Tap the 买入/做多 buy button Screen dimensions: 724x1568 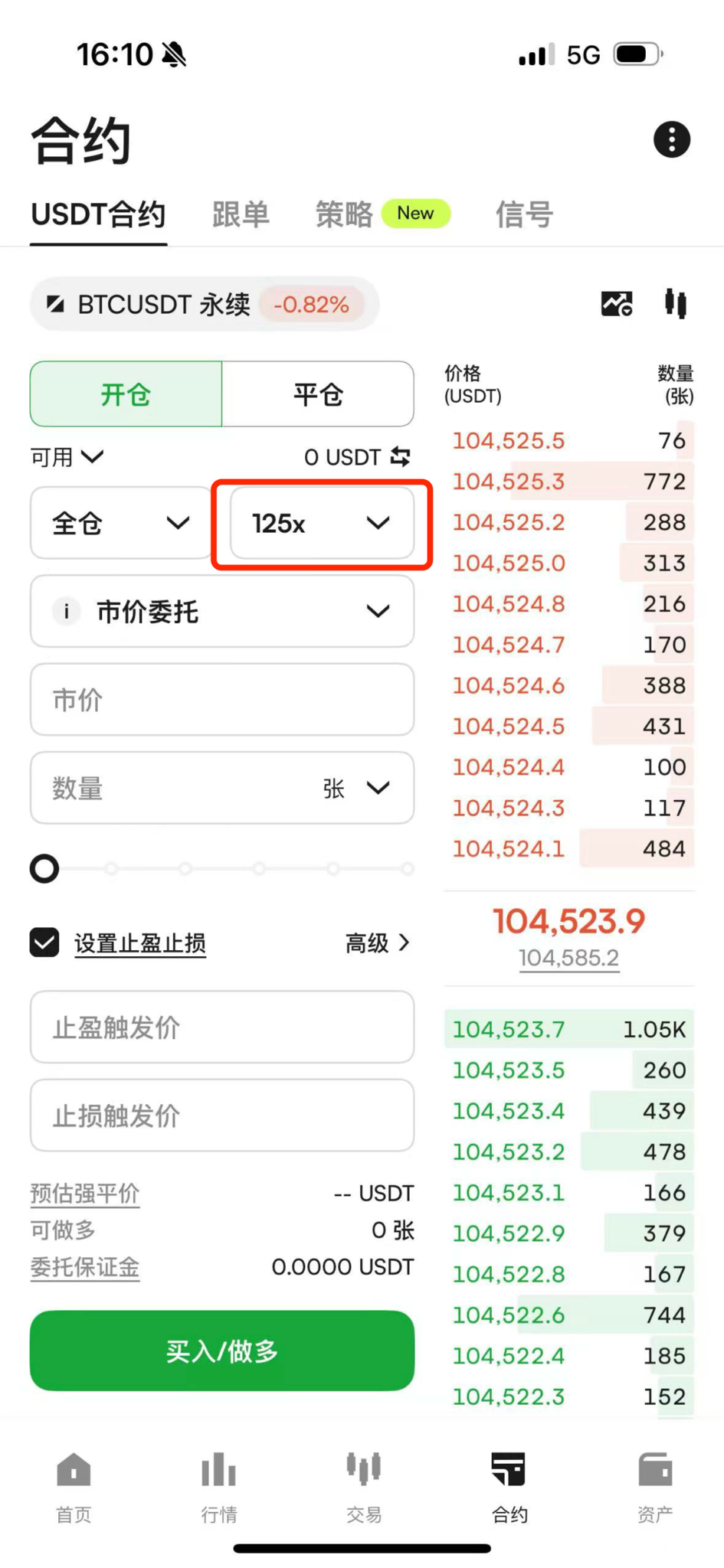point(222,1351)
